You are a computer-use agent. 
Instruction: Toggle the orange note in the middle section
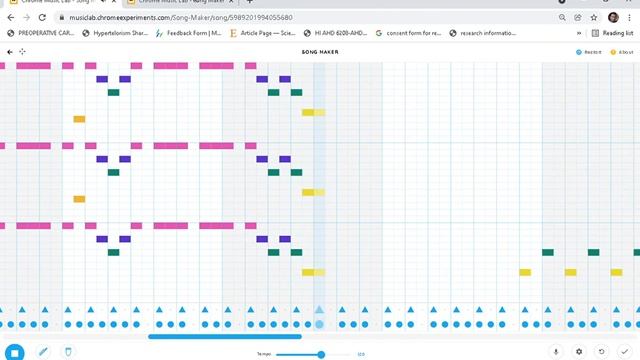pyautogui.click(x=79, y=199)
